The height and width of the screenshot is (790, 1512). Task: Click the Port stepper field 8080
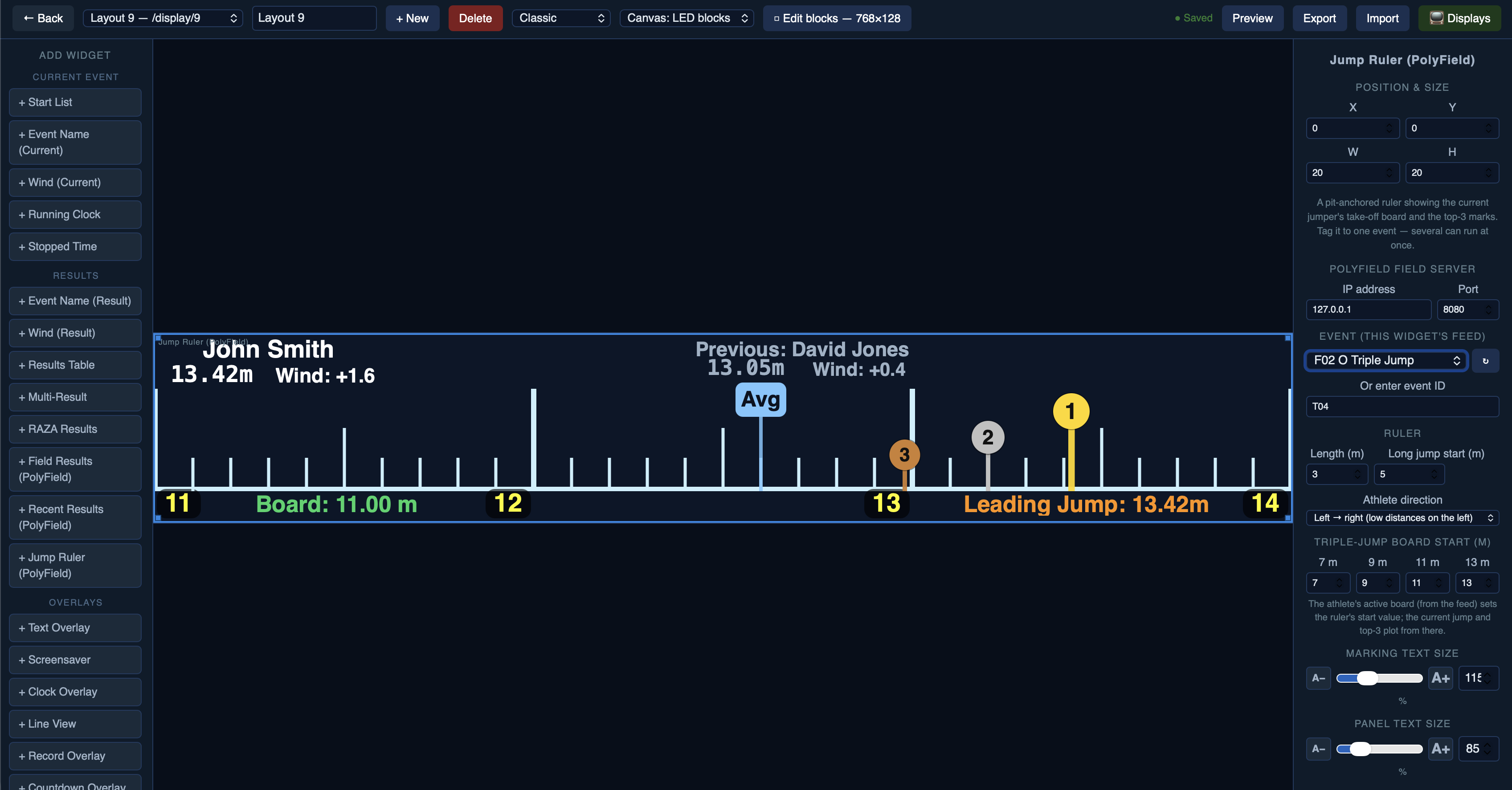pyautogui.click(x=1467, y=309)
